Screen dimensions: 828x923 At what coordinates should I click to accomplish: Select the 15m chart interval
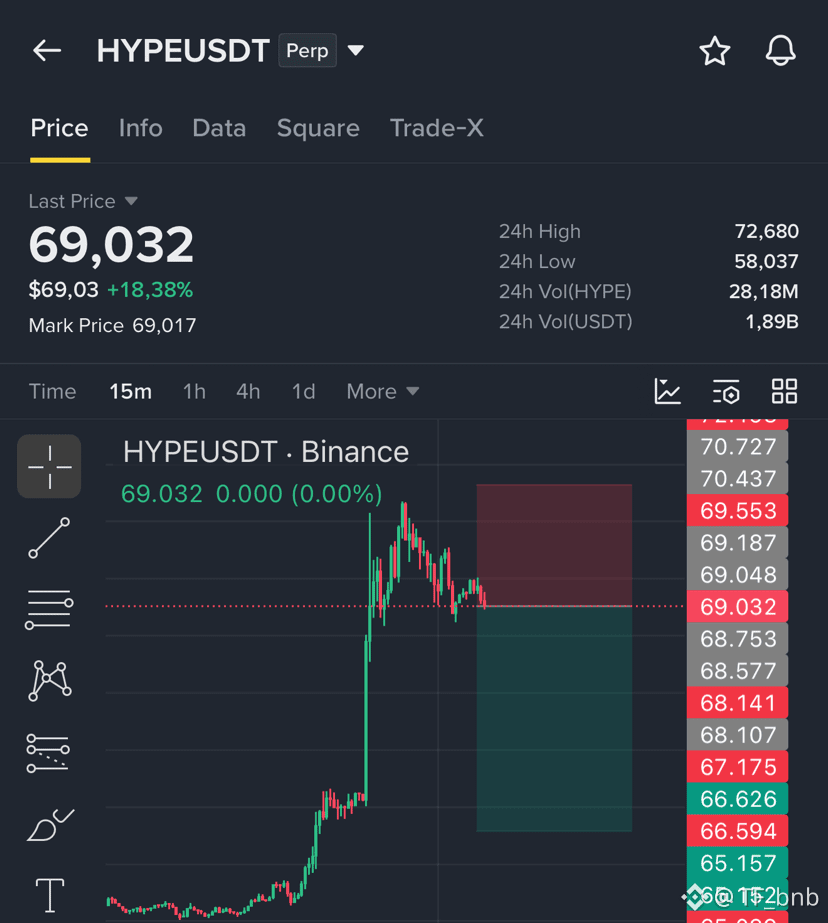[131, 391]
